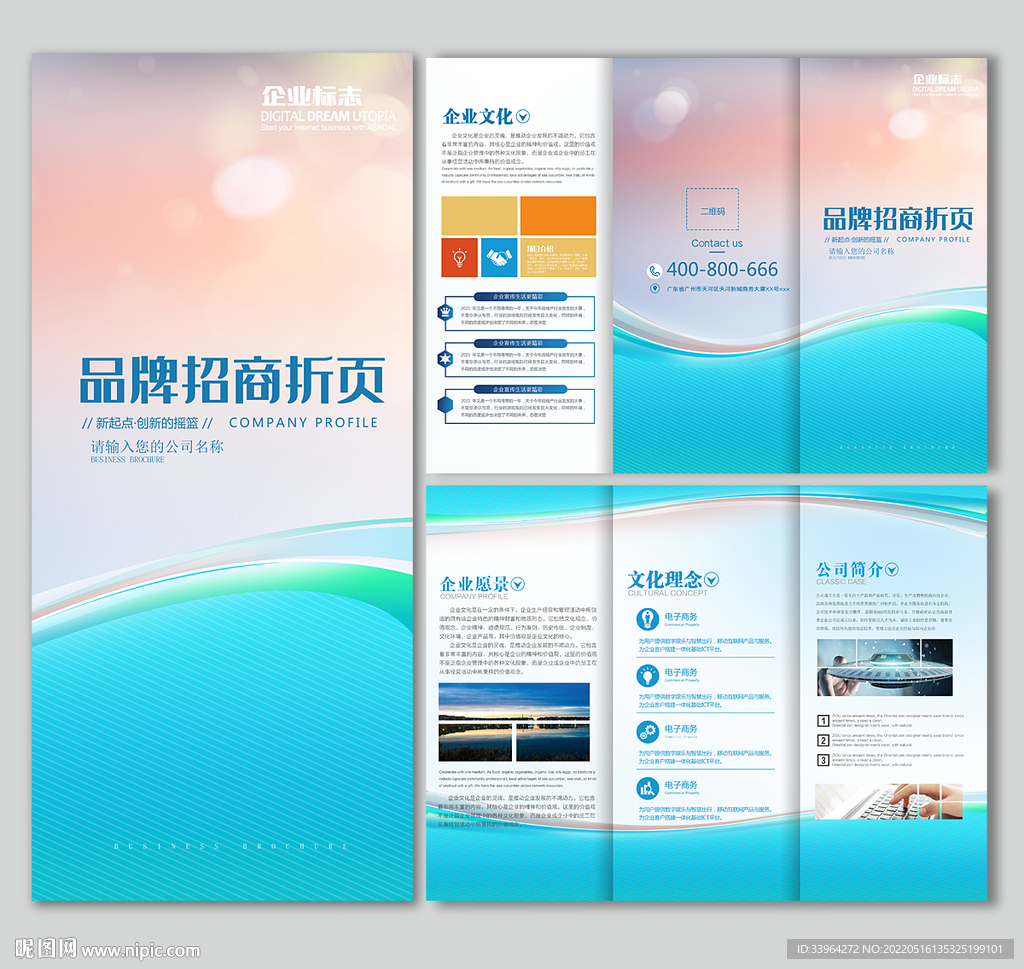Click the dashed 二维码 QR code placeholder
Screen dimensions: 1024x969
712,209
